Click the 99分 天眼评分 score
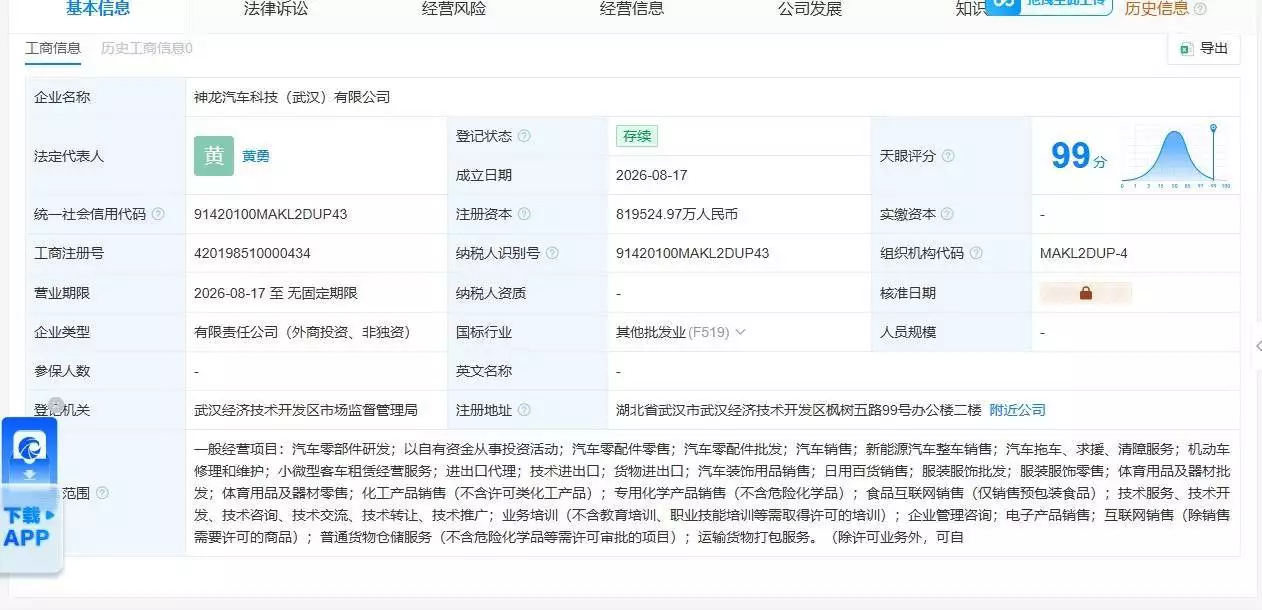The image size is (1262, 610). pyautogui.click(x=1078, y=156)
